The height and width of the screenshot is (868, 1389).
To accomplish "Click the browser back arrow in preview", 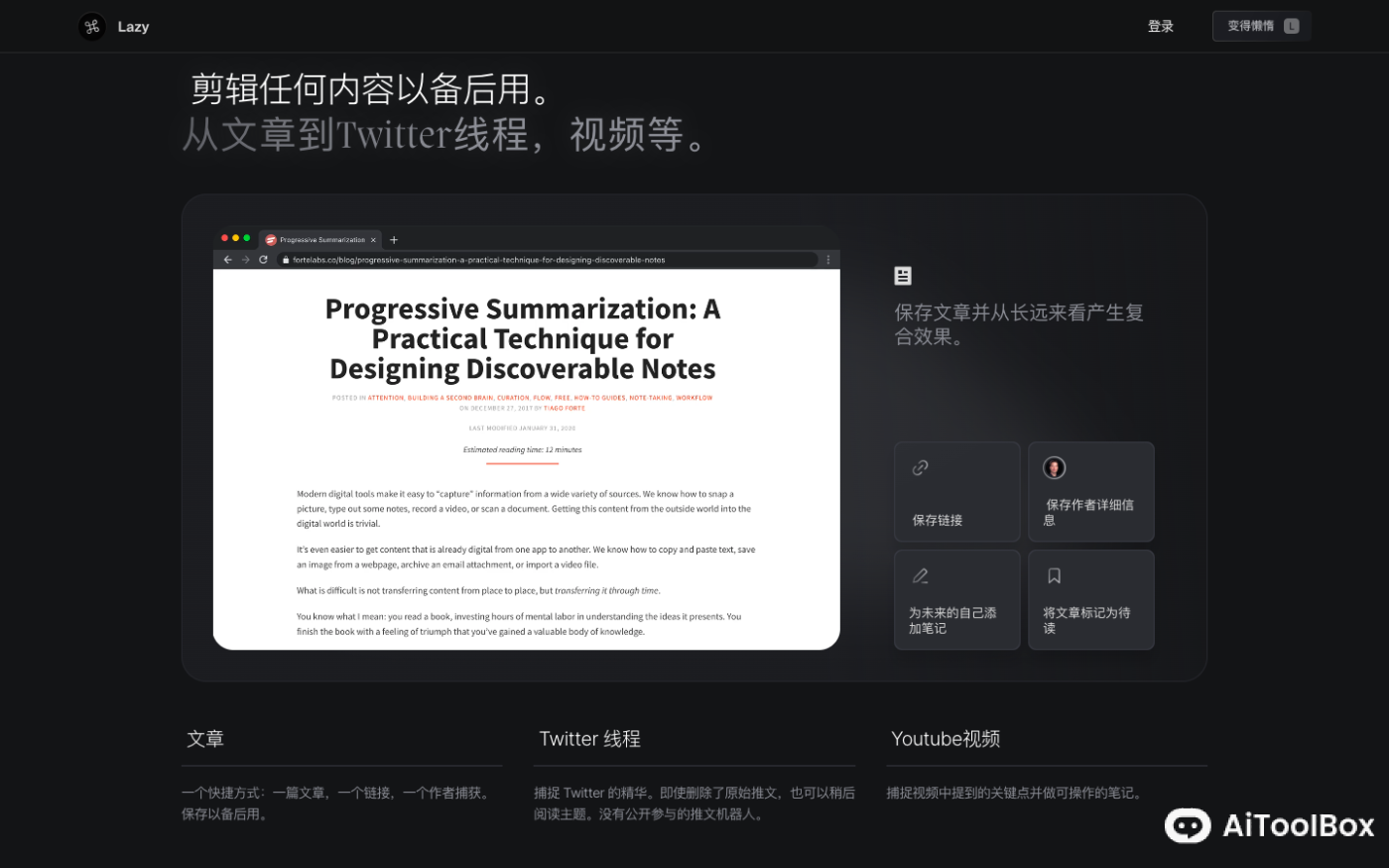I will click(x=228, y=260).
